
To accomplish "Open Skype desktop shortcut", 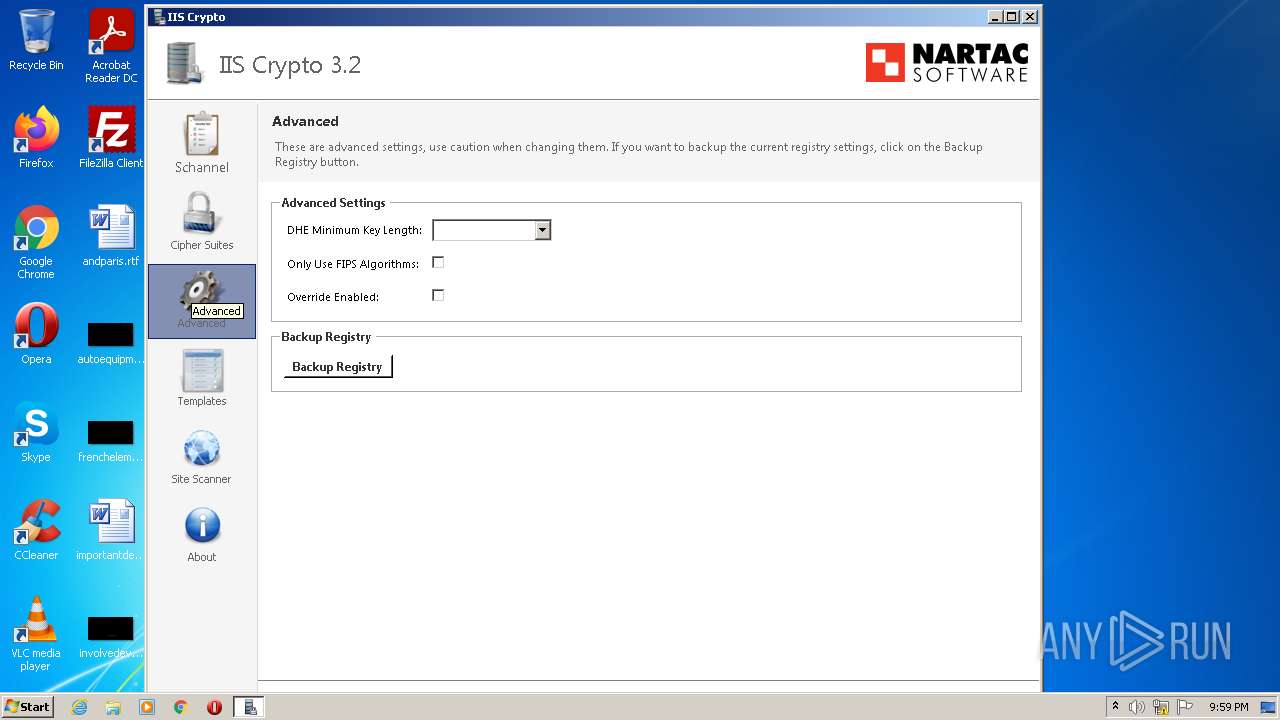I will click(36, 432).
